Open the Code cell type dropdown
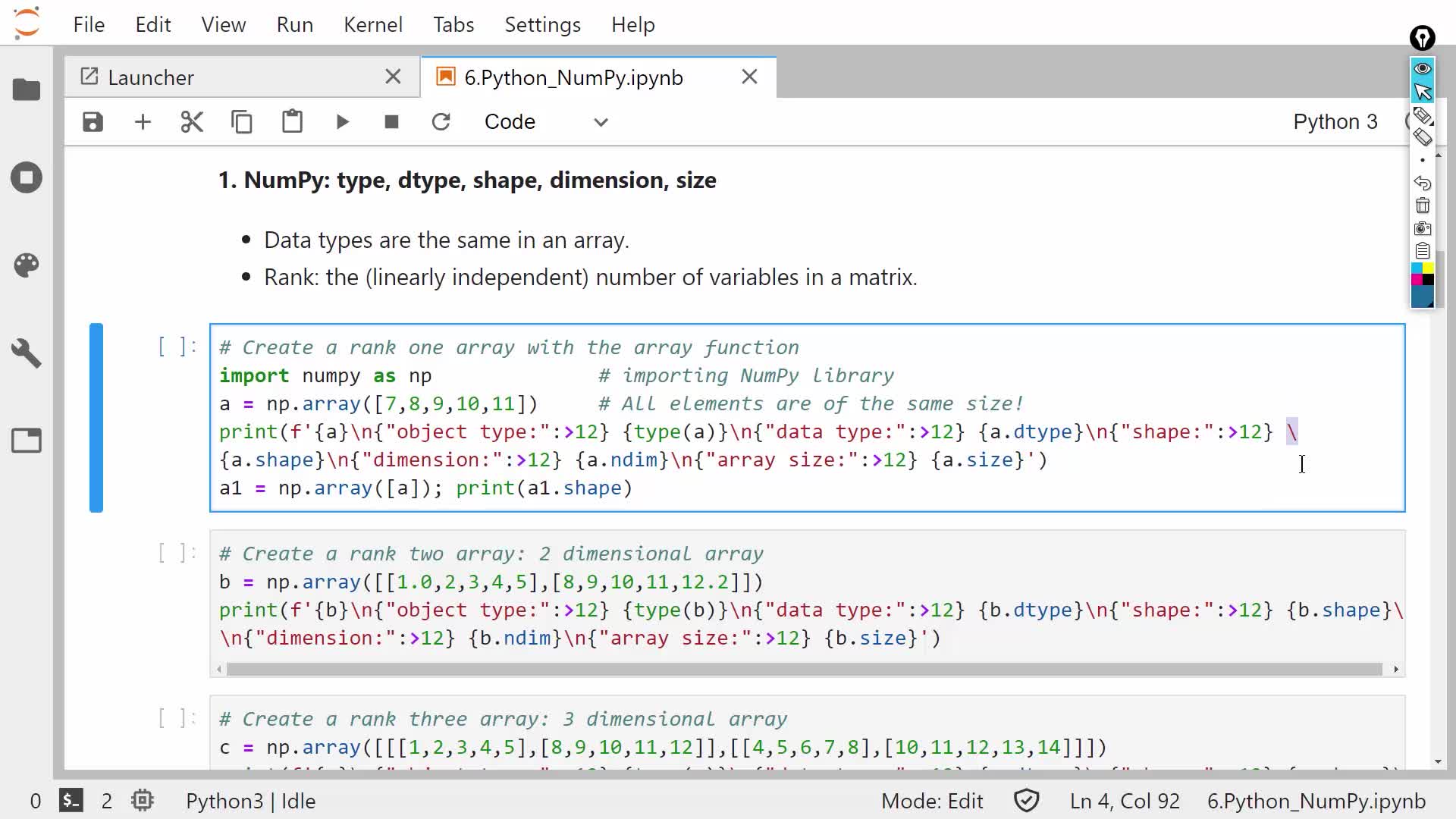 546,122
